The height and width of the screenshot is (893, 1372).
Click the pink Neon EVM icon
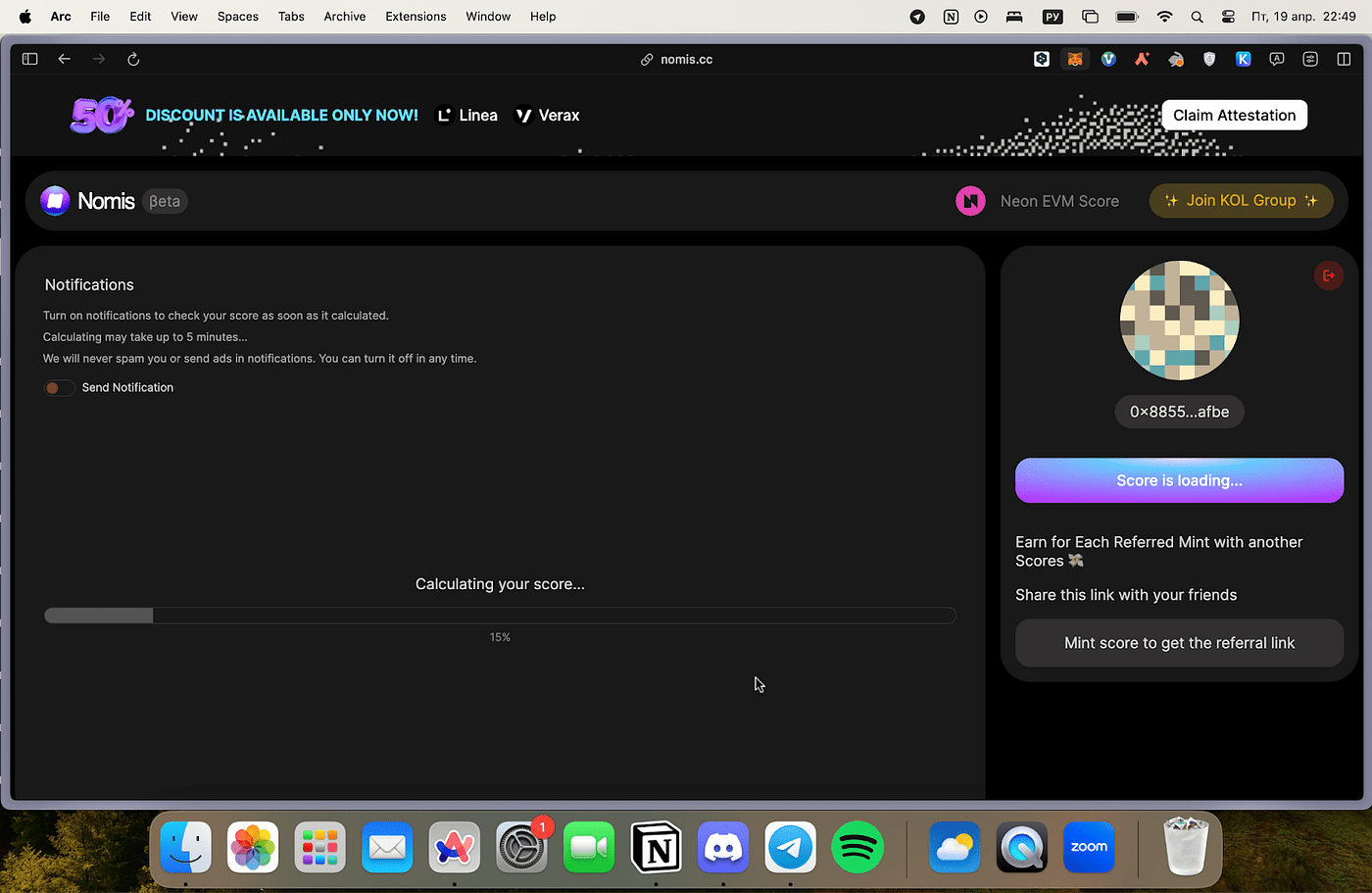coord(970,201)
